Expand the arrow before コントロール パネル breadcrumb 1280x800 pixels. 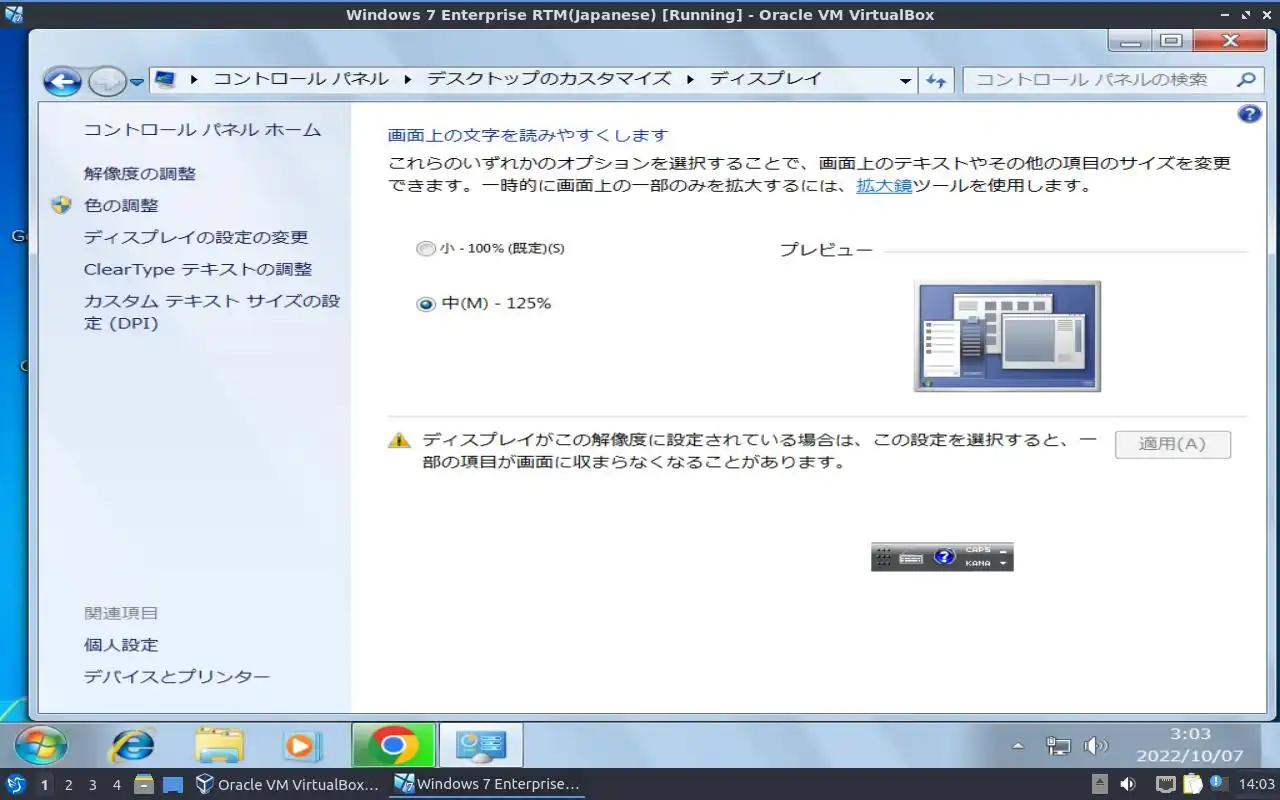tap(194, 79)
